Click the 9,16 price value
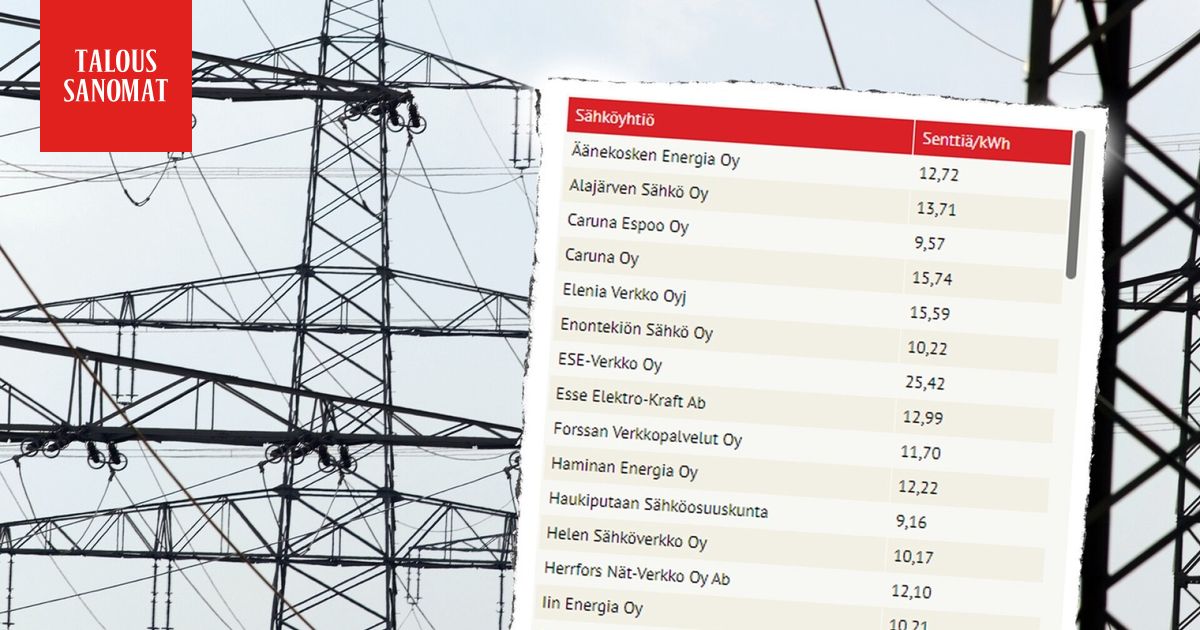Screen dimensions: 1200x630 (913, 521)
